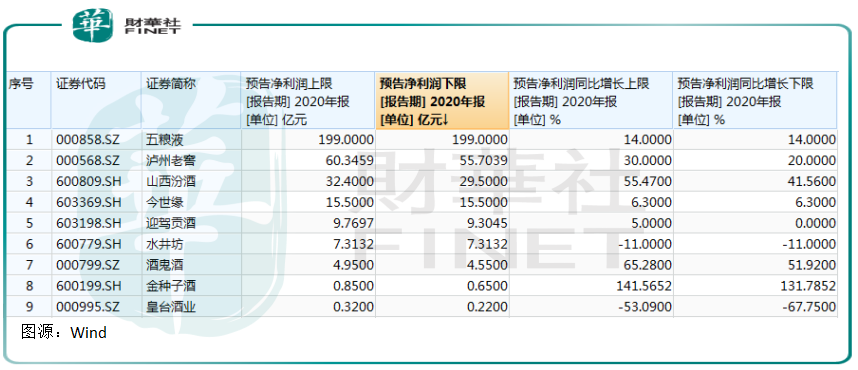Select the 0.8500 value cell
The width and height of the screenshot is (858, 370).
click(308, 287)
